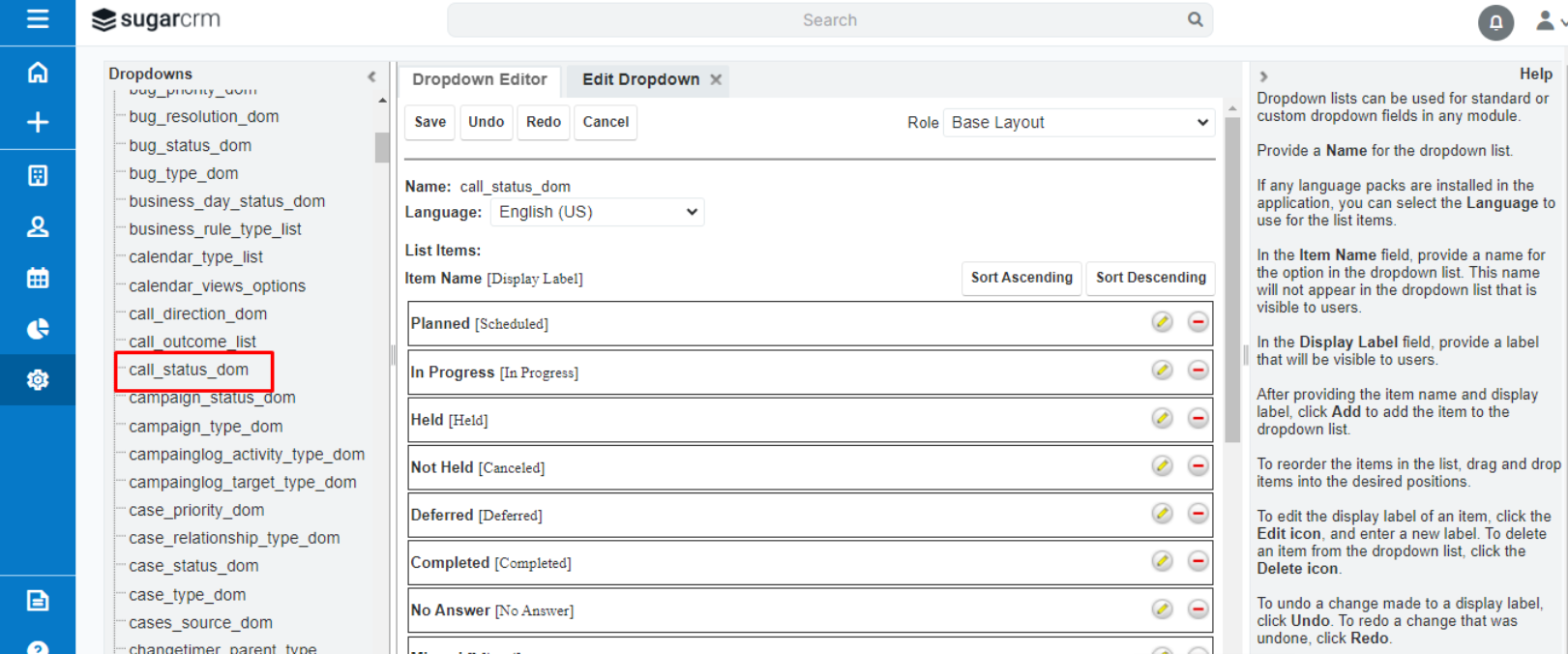Delete the Completed list item
Image resolution: width=1568 pixels, height=654 pixels.
1198,561
